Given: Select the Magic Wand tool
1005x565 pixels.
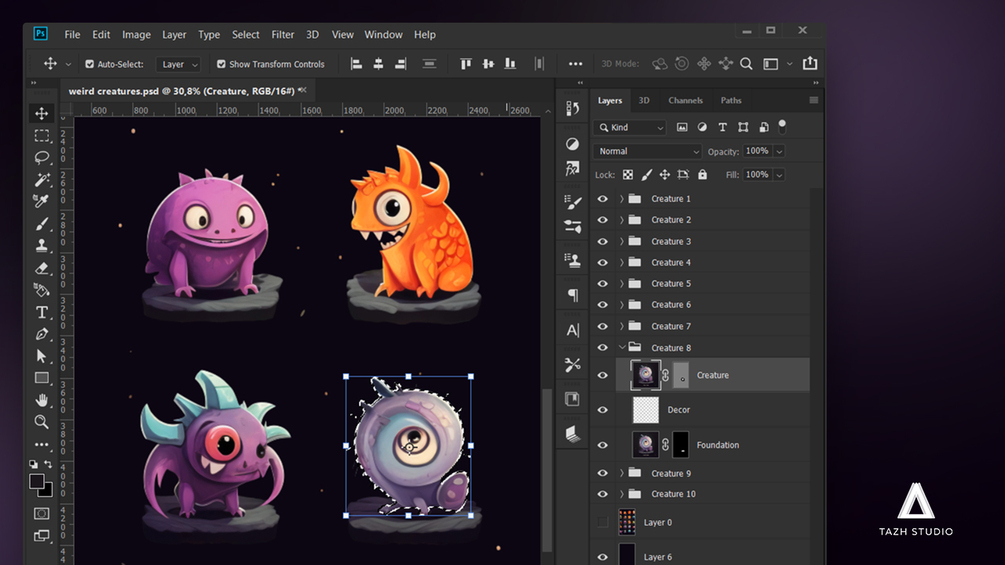Looking at the screenshot, I should [42, 180].
